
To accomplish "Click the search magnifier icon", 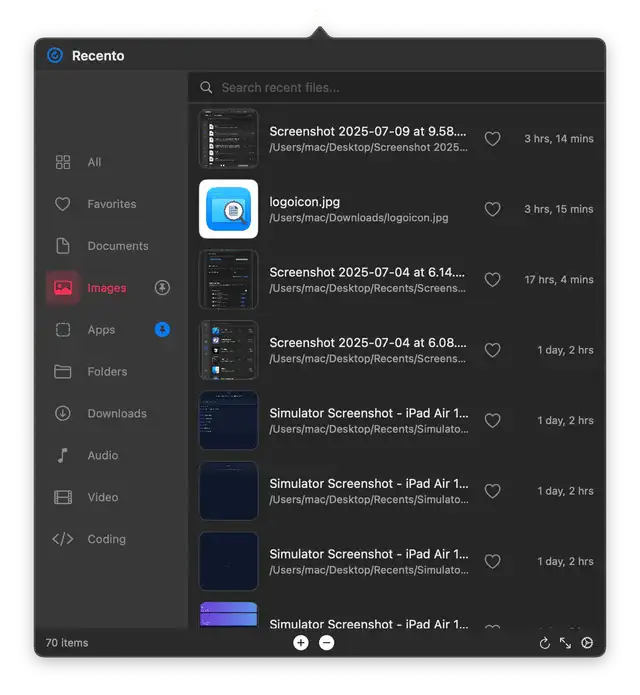I will coord(206,87).
